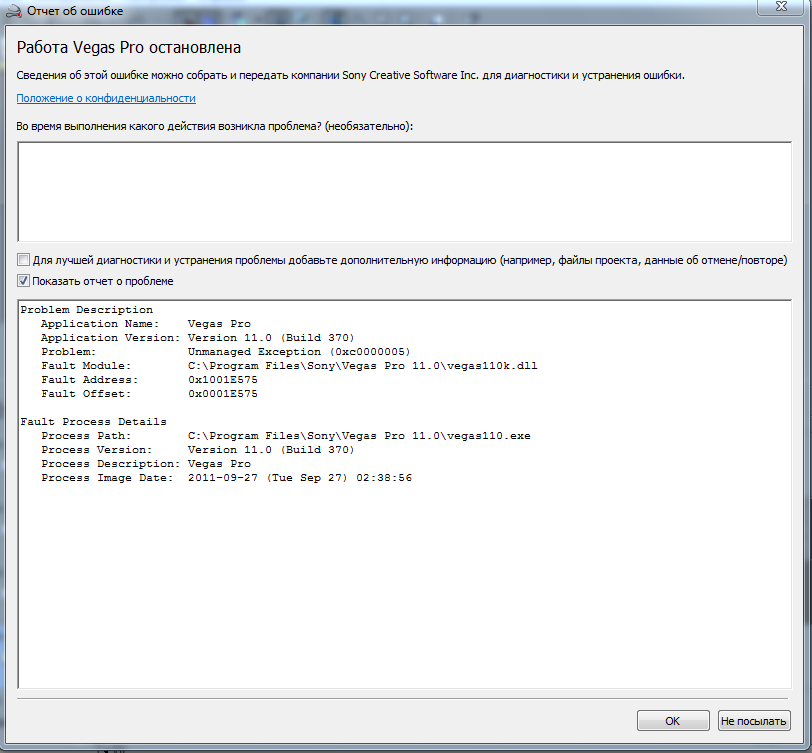This screenshot has height=753, width=812.
Task: Click the Process Description: Vegas Pro line
Action: click(146, 464)
